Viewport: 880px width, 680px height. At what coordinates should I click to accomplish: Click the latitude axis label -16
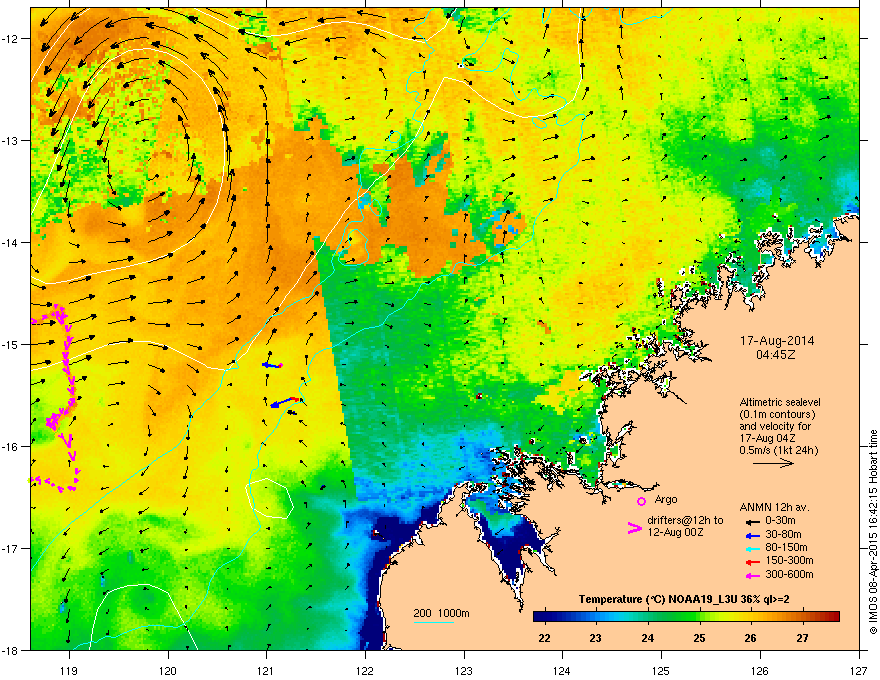coord(10,447)
